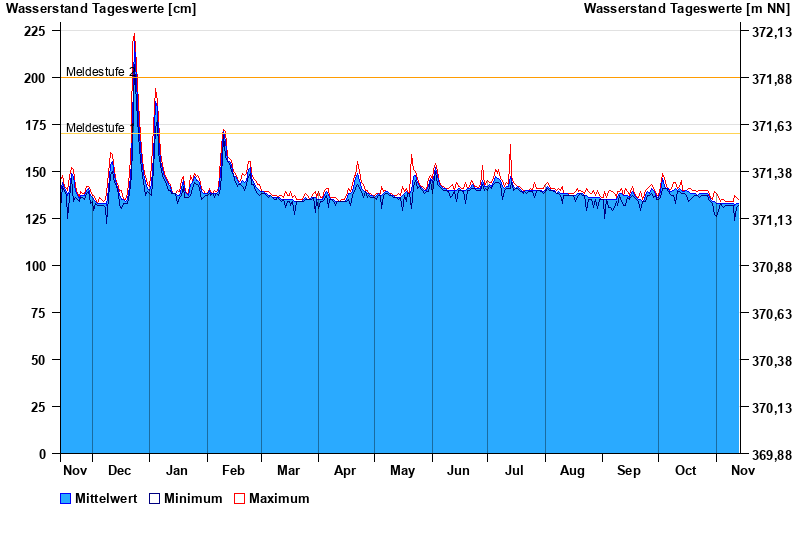Viewport: 800px width, 550px height.
Task: Select the Minimum legend label
Action: [x=193, y=499]
